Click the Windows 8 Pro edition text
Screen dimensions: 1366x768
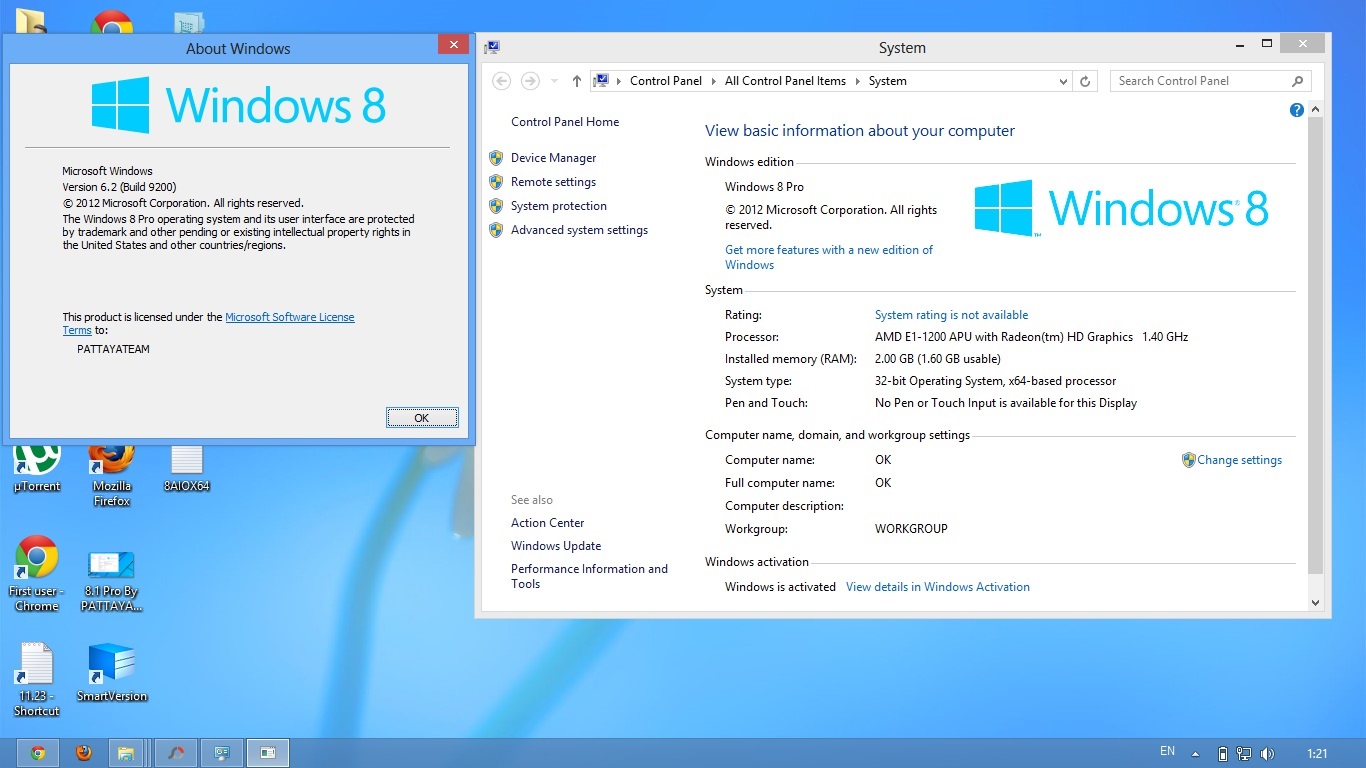764,187
